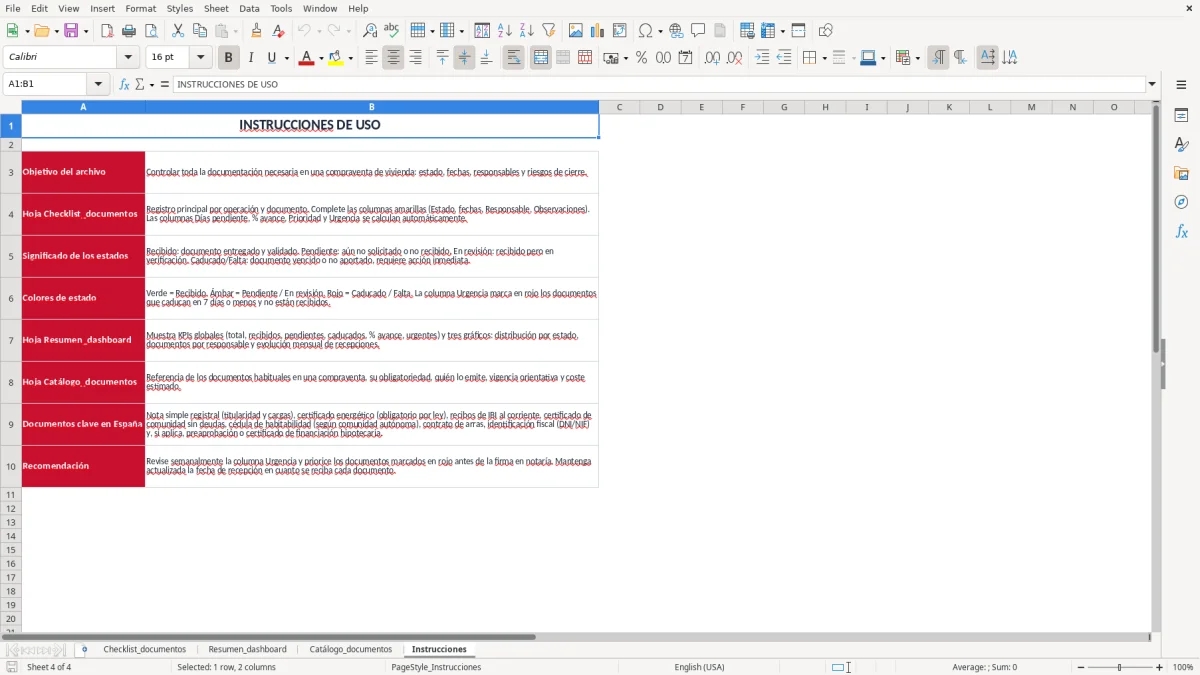
Task: Open the Font Color dropdown arrow
Action: click(x=320, y=58)
